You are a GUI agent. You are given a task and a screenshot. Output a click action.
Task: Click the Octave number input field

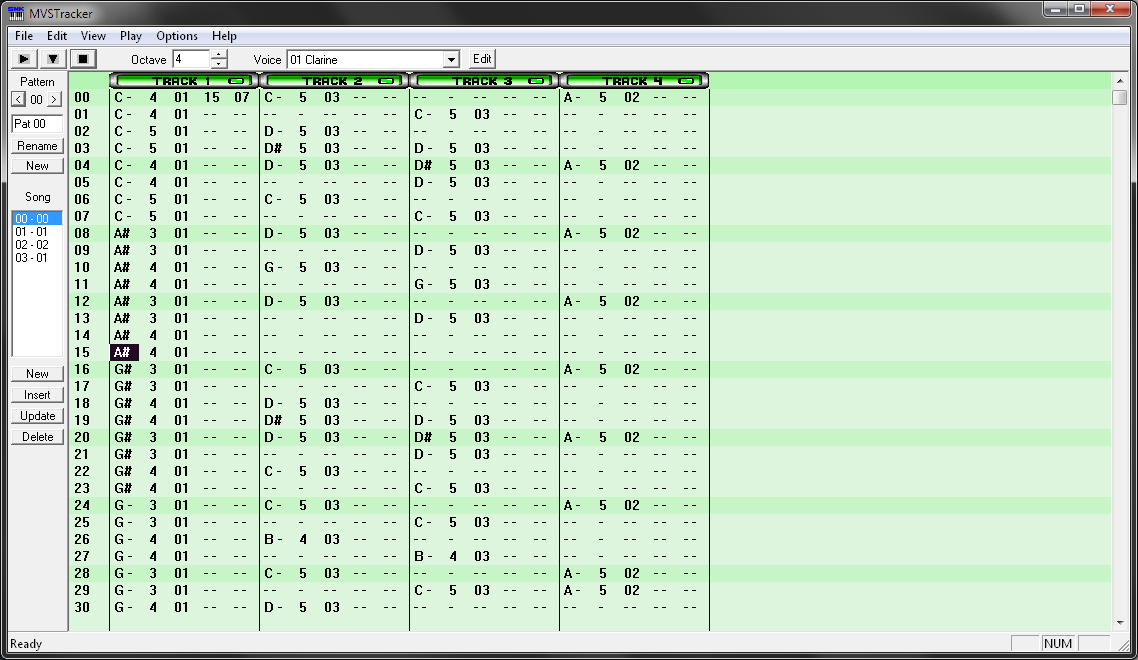pyautogui.click(x=191, y=60)
